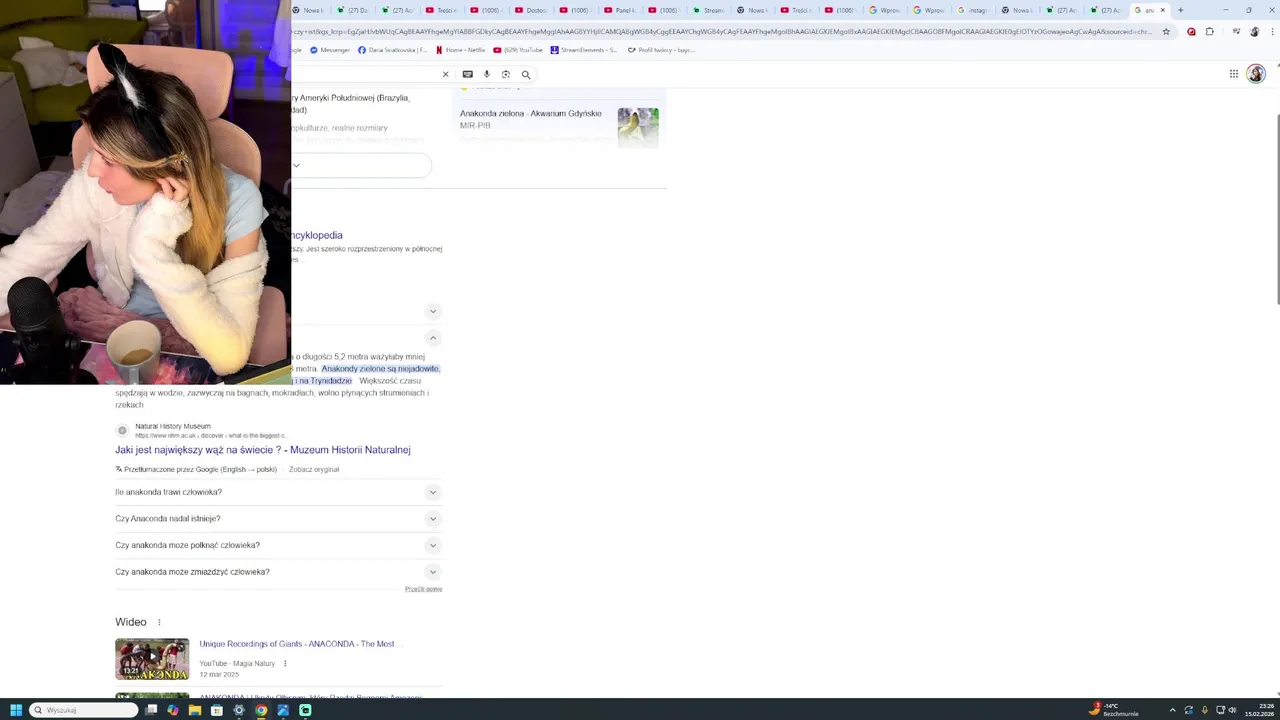
Task: Click the Windows taskbar search box
Action: click(x=84, y=710)
